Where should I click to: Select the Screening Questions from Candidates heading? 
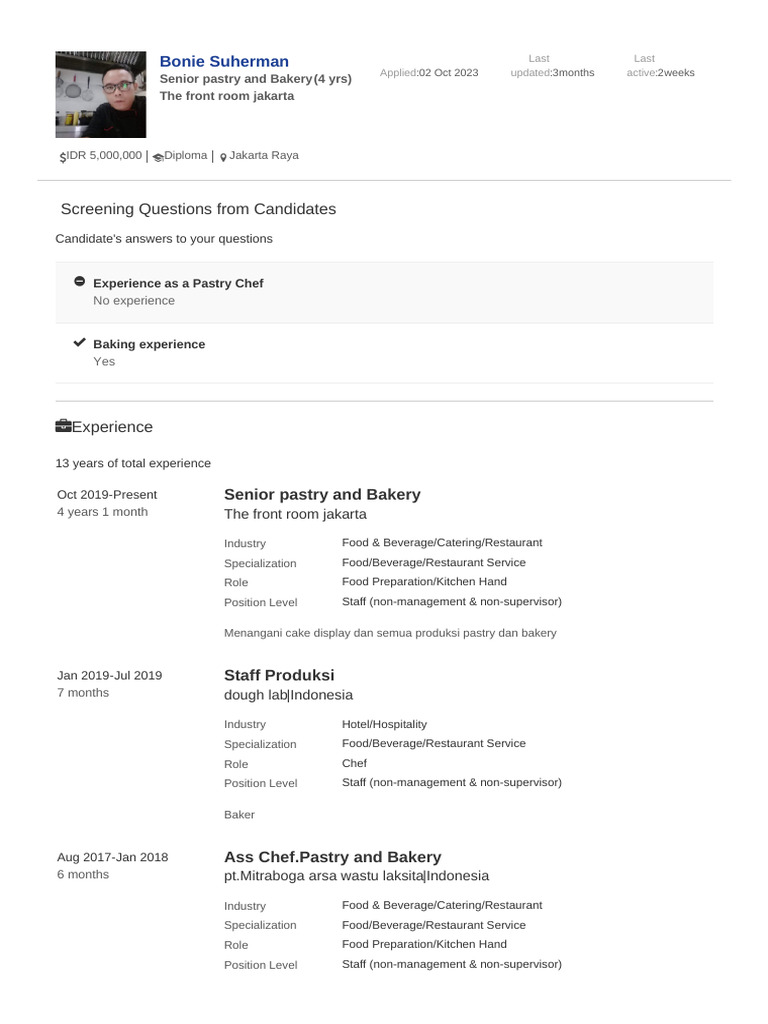[x=198, y=209]
